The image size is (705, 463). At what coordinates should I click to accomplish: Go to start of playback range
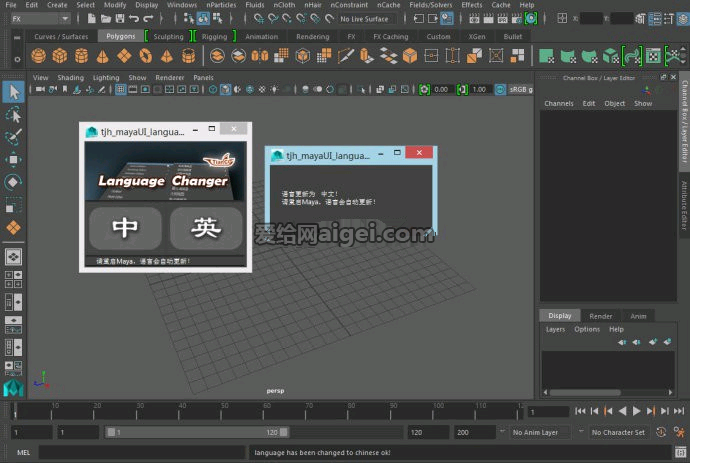pos(580,411)
